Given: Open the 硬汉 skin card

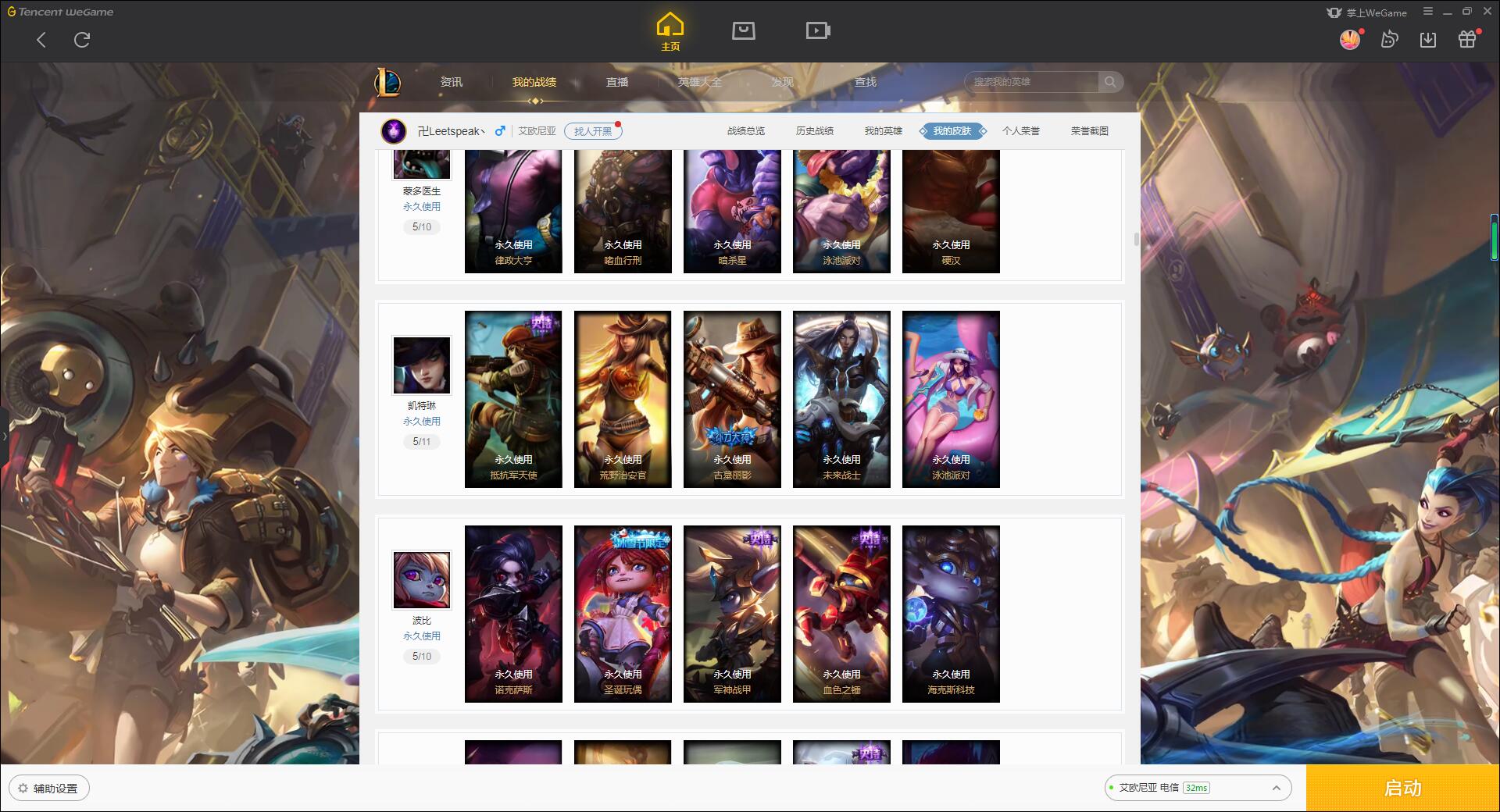Looking at the screenshot, I should [x=951, y=212].
